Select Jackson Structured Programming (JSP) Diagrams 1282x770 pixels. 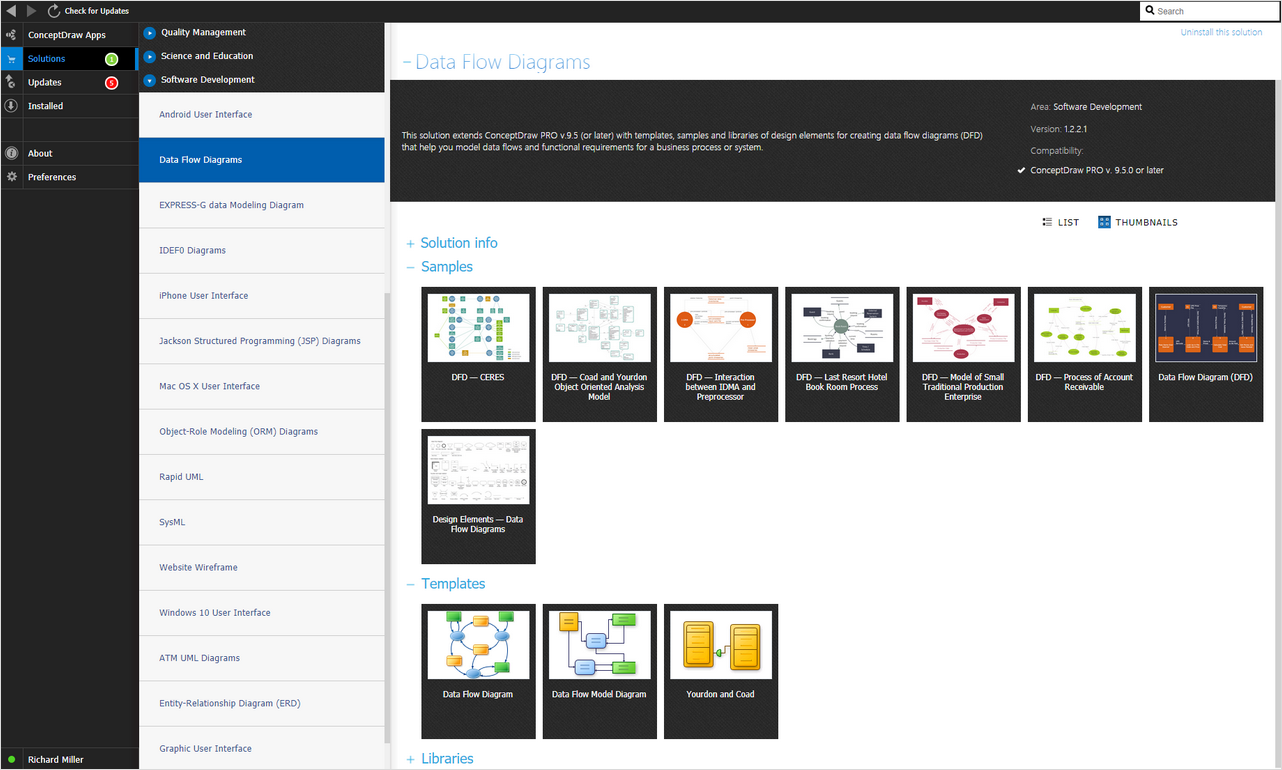pyautogui.click(x=261, y=341)
